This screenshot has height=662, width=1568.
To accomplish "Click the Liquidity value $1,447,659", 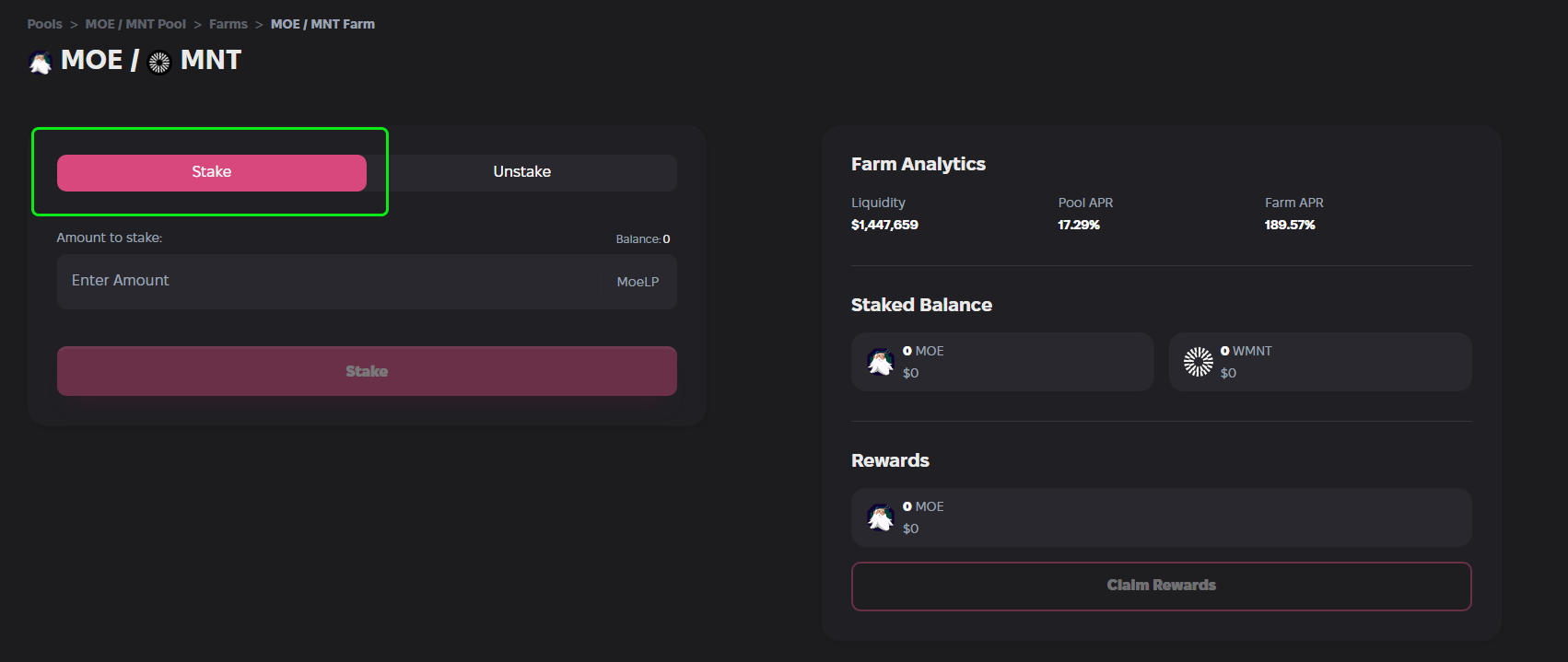I will (884, 225).
